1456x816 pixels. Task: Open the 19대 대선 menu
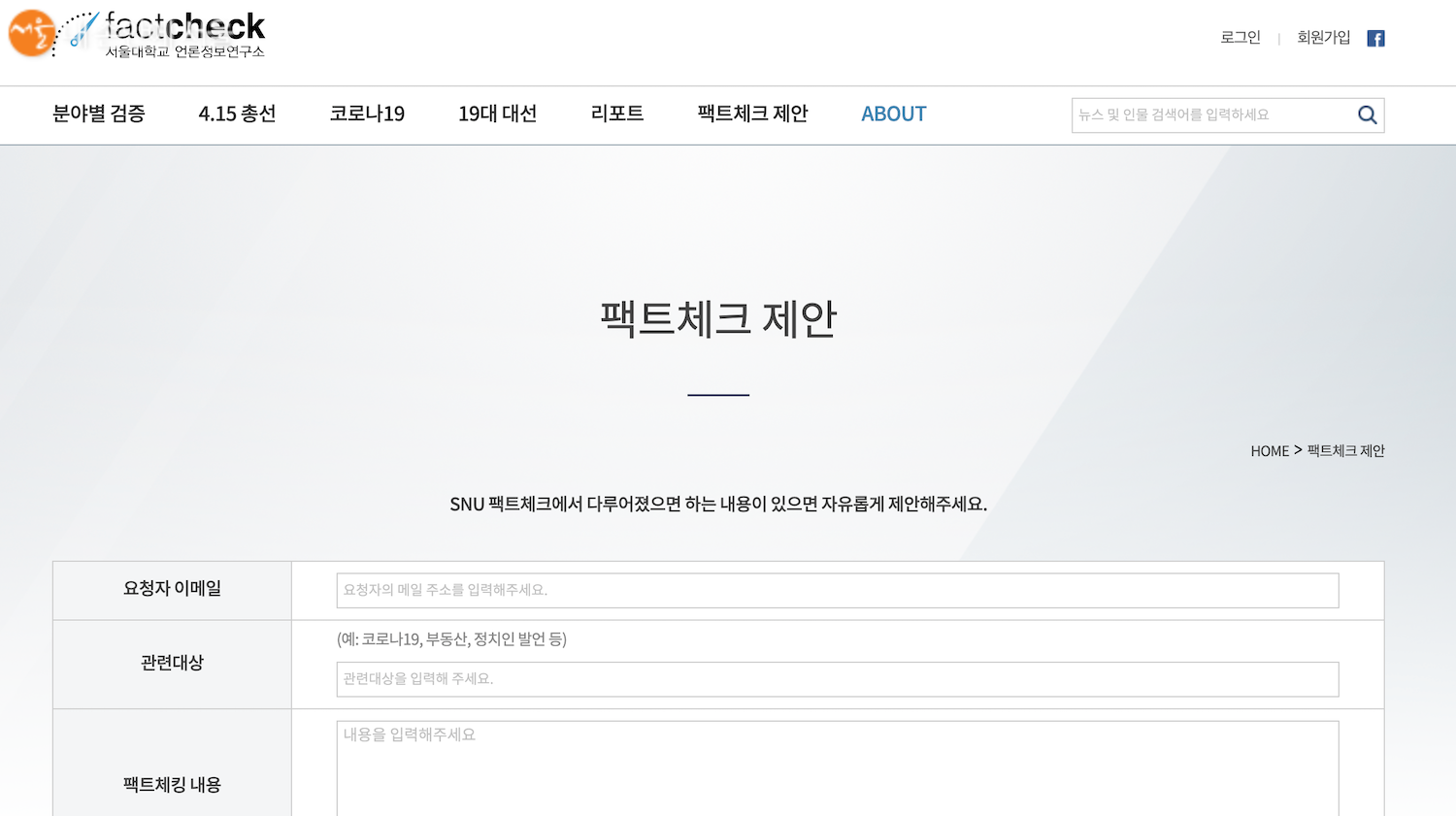click(x=497, y=114)
